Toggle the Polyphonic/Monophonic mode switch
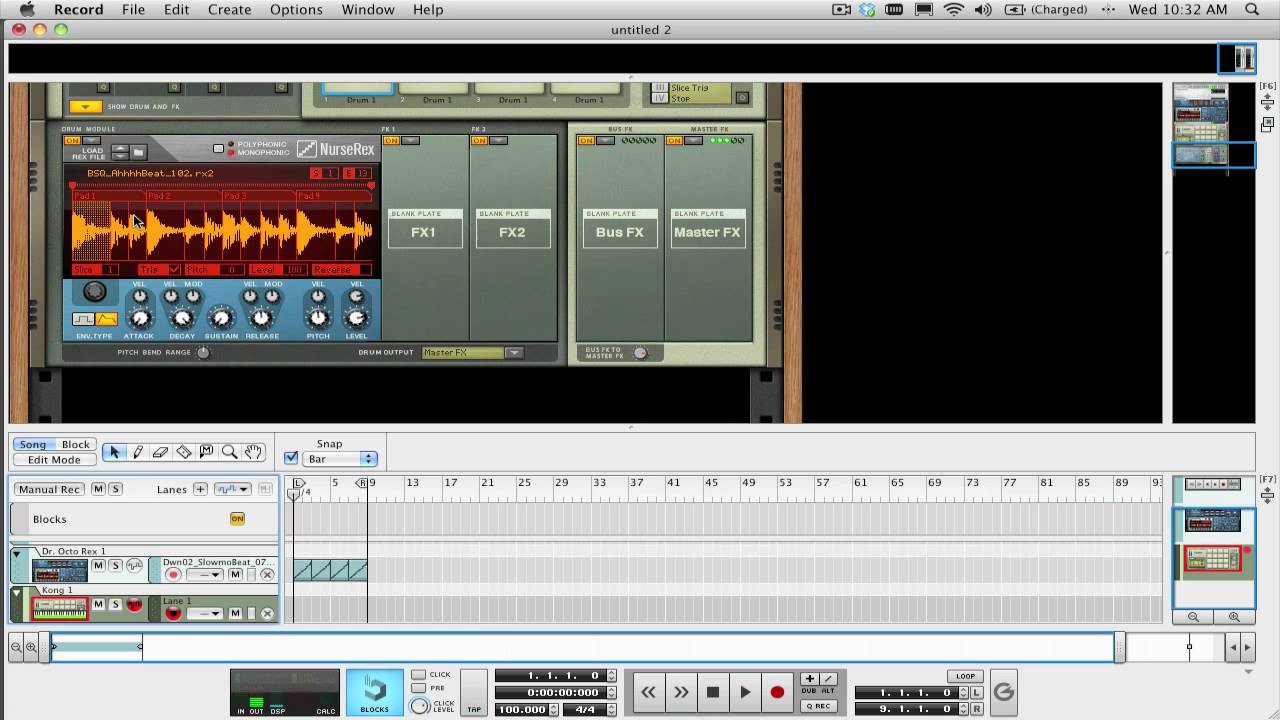 (x=218, y=149)
